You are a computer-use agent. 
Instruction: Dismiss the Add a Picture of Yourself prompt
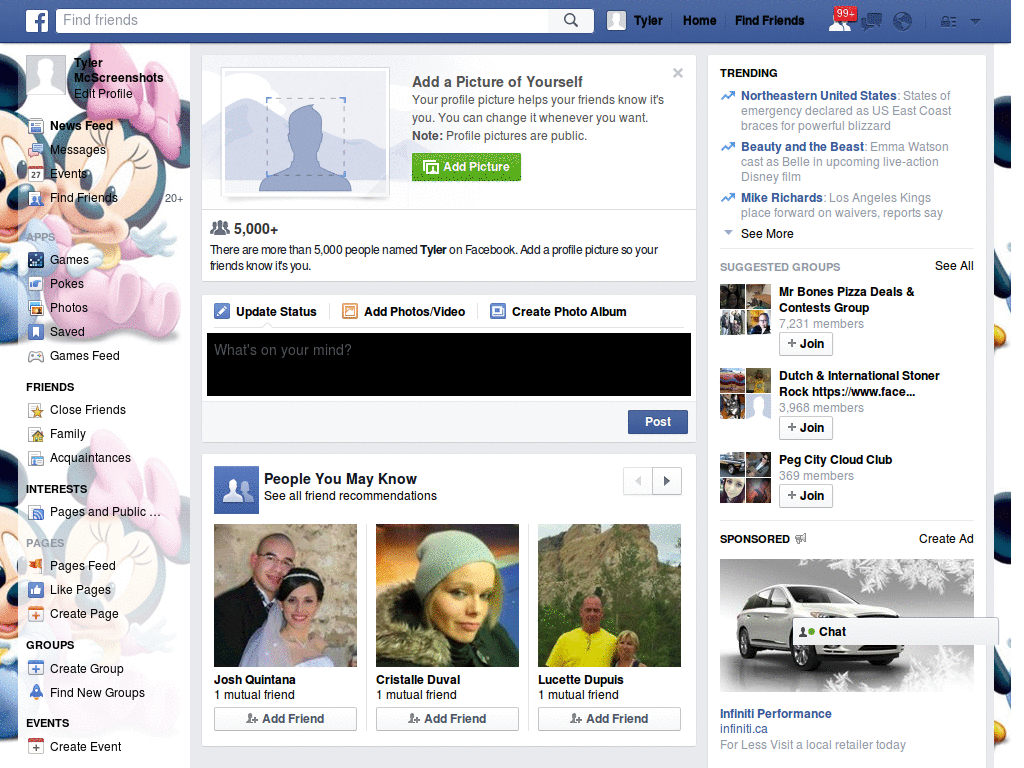pyautogui.click(x=678, y=72)
